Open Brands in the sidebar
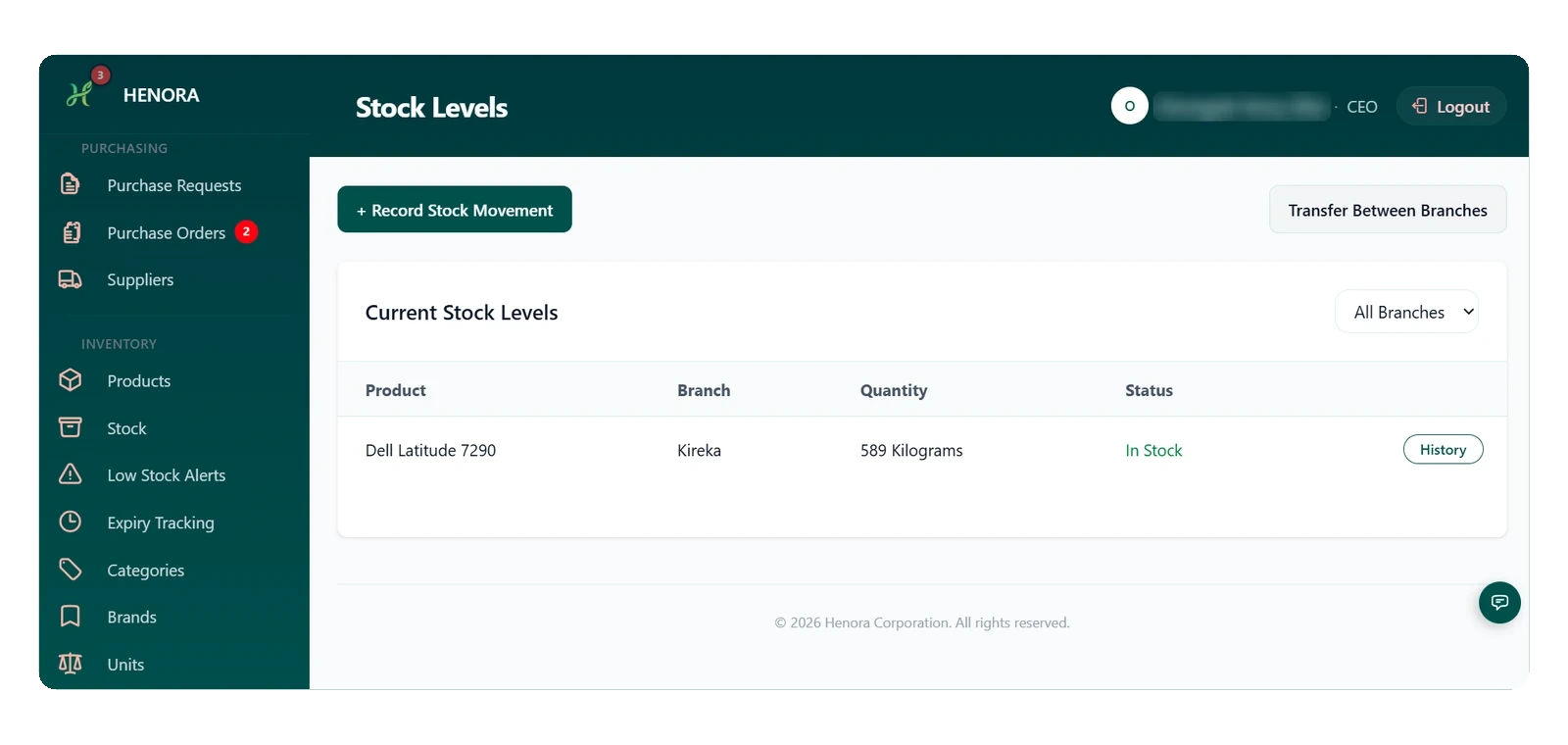Screen dimensions: 1568x745 [x=132, y=618]
